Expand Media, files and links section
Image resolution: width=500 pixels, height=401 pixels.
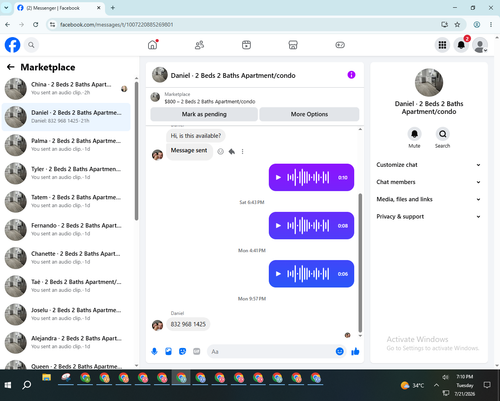tap(429, 199)
